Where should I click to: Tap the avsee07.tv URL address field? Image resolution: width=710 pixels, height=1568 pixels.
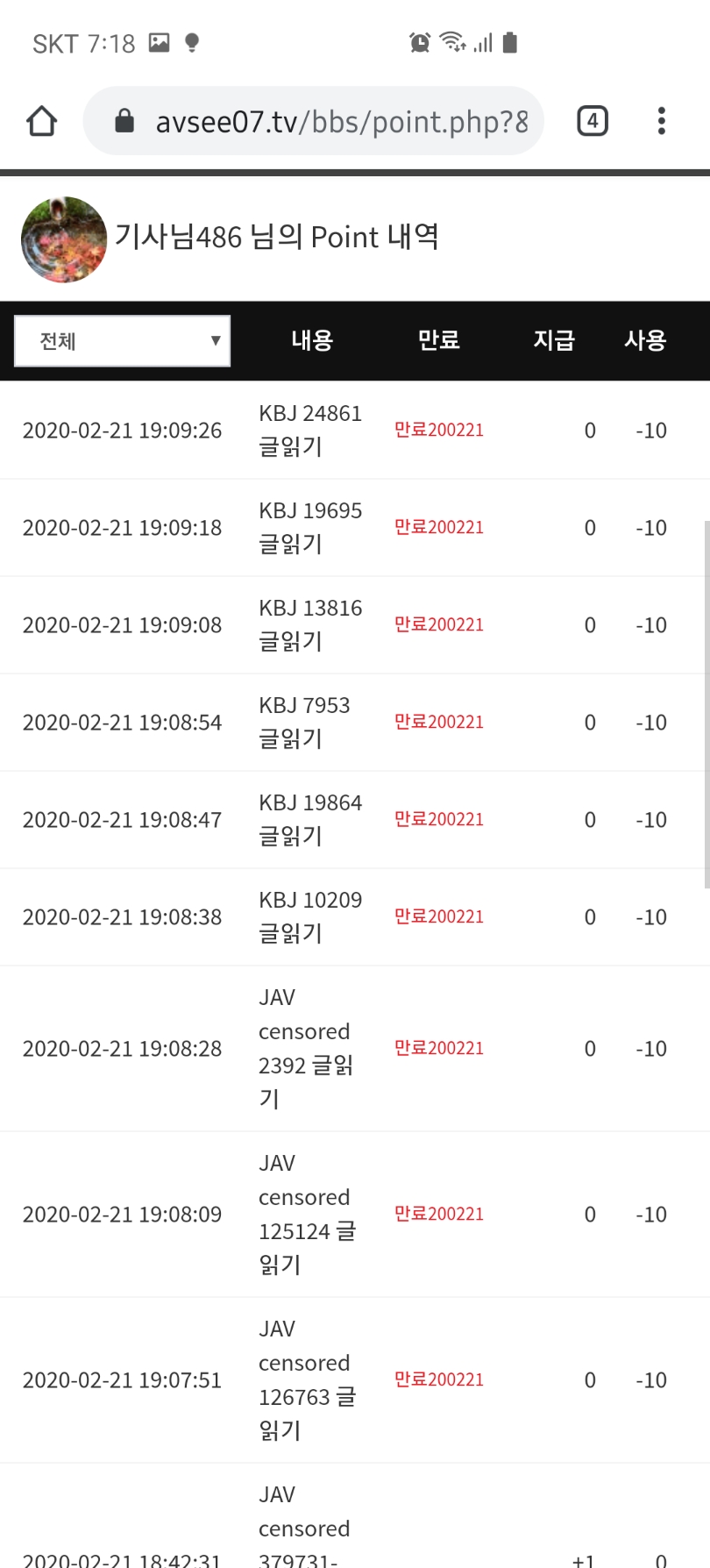pos(314,121)
